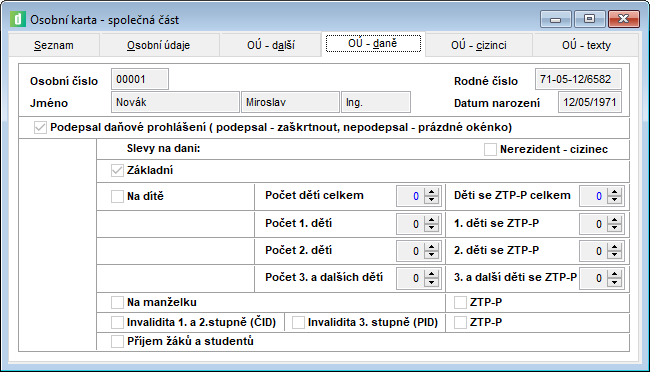
Task: Open the Osobní údaje tab
Action: pyautogui.click(x=159, y=45)
